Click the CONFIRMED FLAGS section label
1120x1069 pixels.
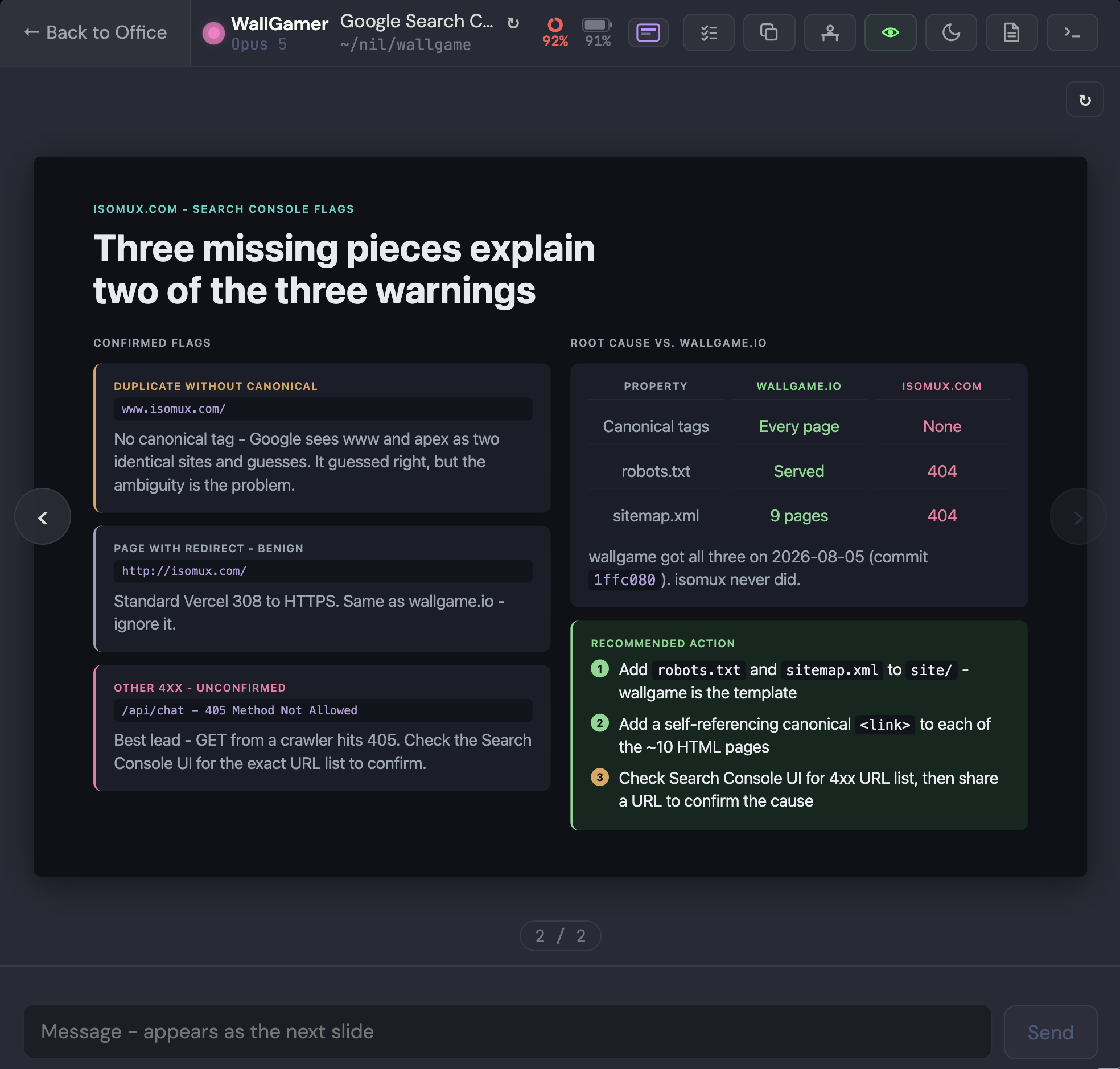click(152, 343)
